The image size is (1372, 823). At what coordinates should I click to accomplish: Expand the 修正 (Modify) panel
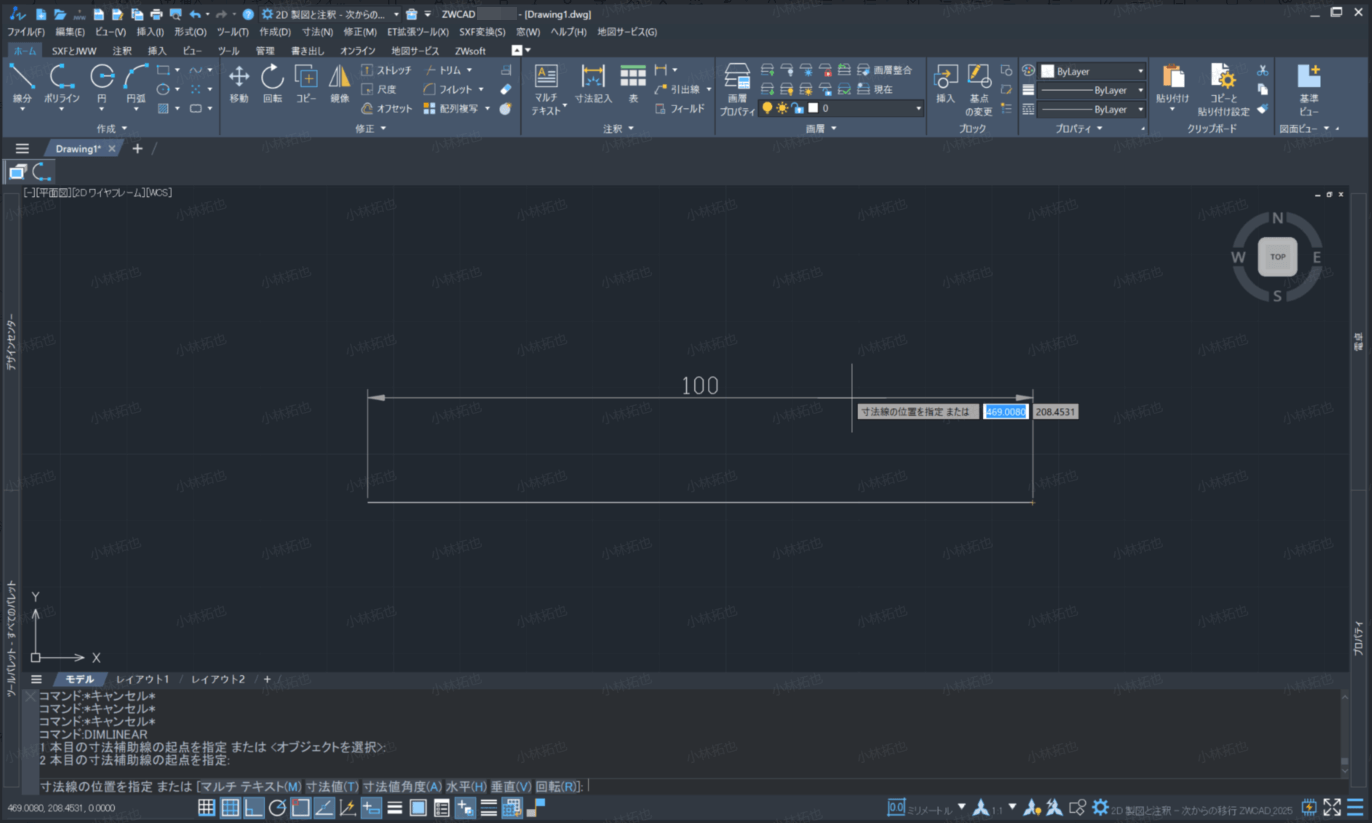pyautogui.click(x=370, y=129)
